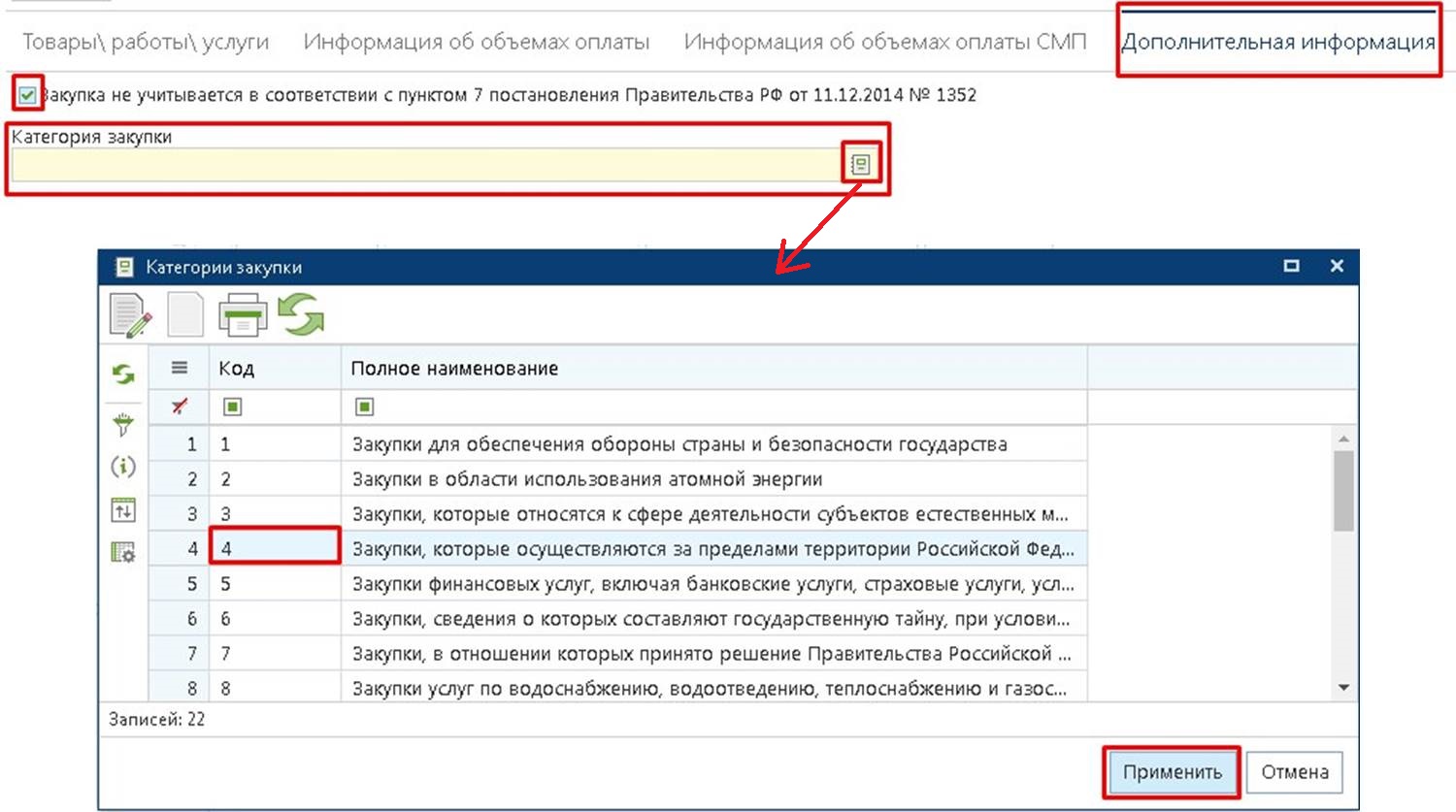Select row Закупки финансовых услуг

[713, 584]
